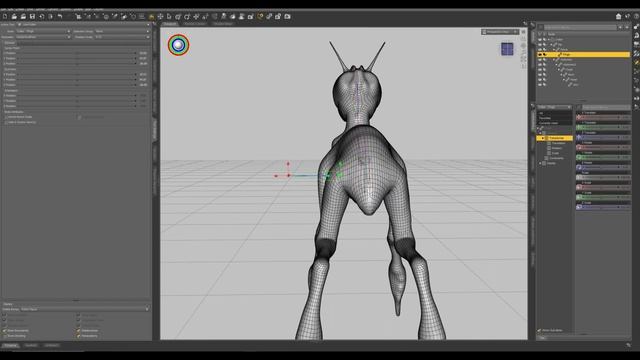
Task: Toggle first checkbox under Node Attributes
Action: [x=6, y=117]
